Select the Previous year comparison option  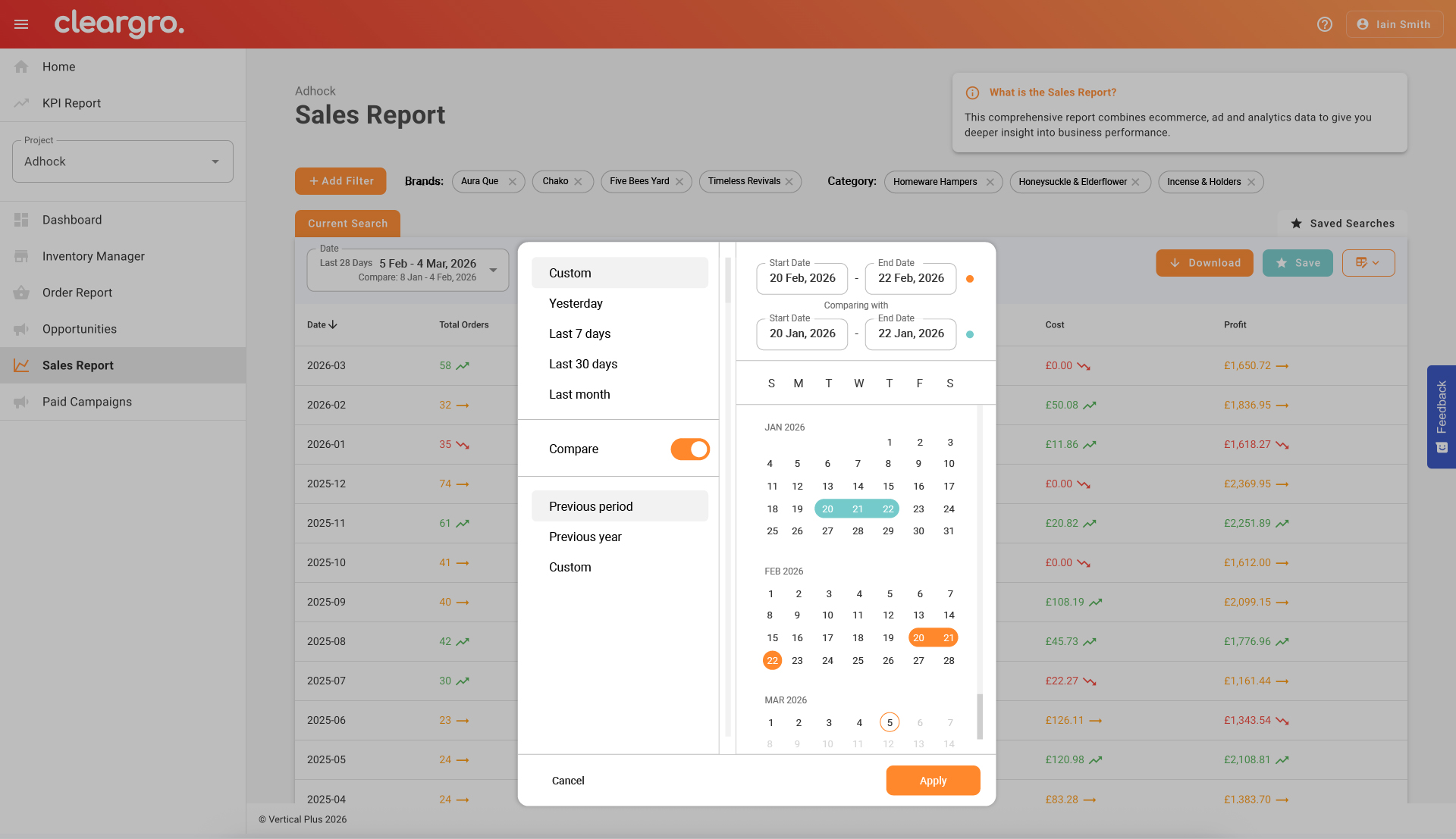585,537
